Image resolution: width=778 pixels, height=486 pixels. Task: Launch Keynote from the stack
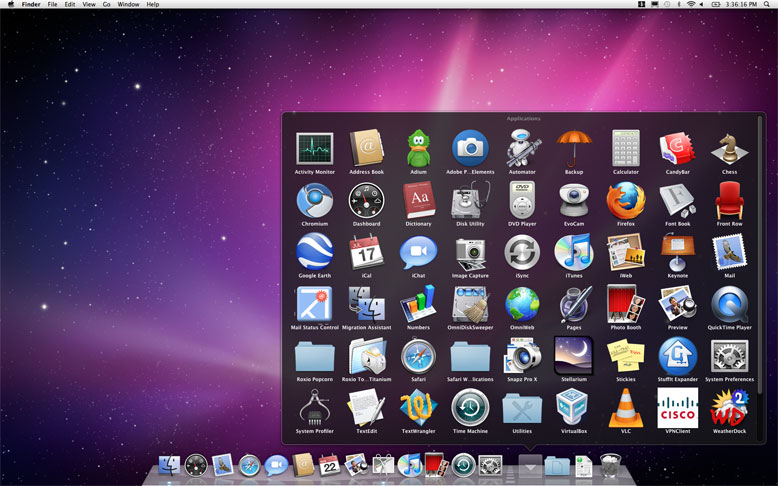(677, 252)
